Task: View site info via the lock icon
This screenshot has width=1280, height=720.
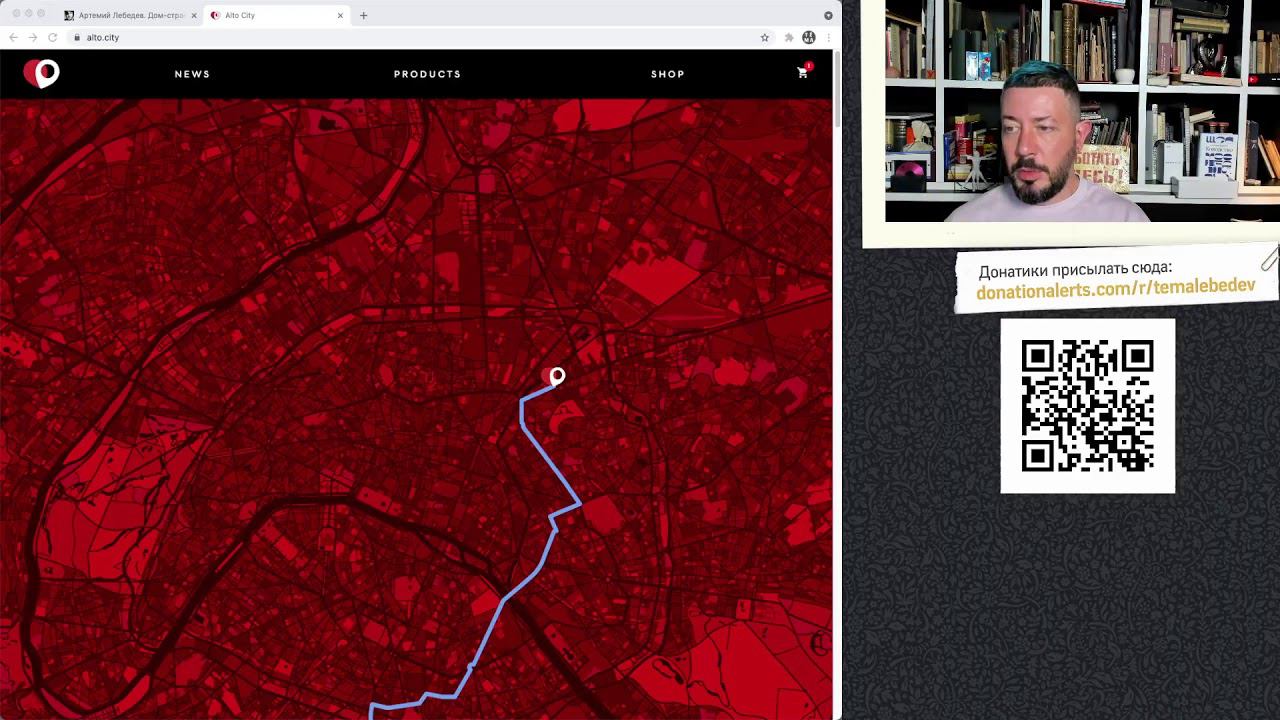Action: (76, 37)
